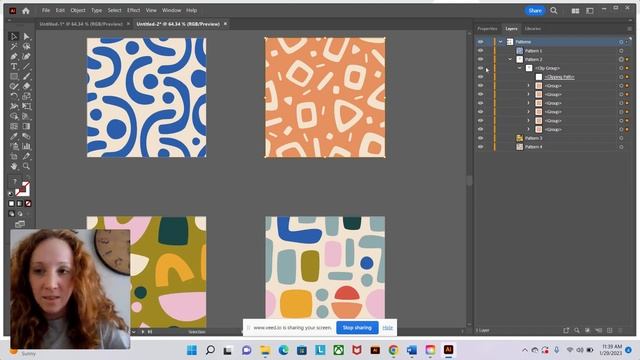This screenshot has height=360, width=640.
Task: Switch to the Properties tab
Action: tap(487, 29)
